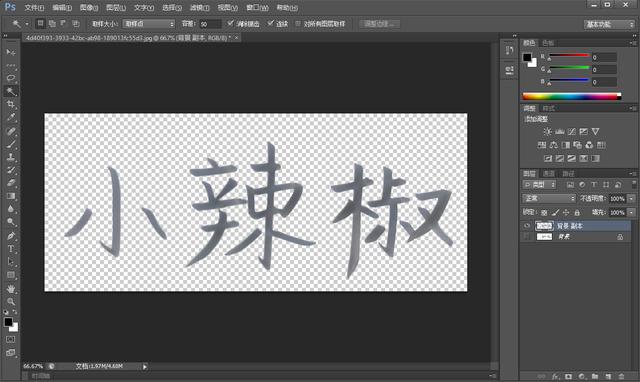Select the Horizontal Type tool
640x382 pixels.
pyautogui.click(x=11, y=249)
